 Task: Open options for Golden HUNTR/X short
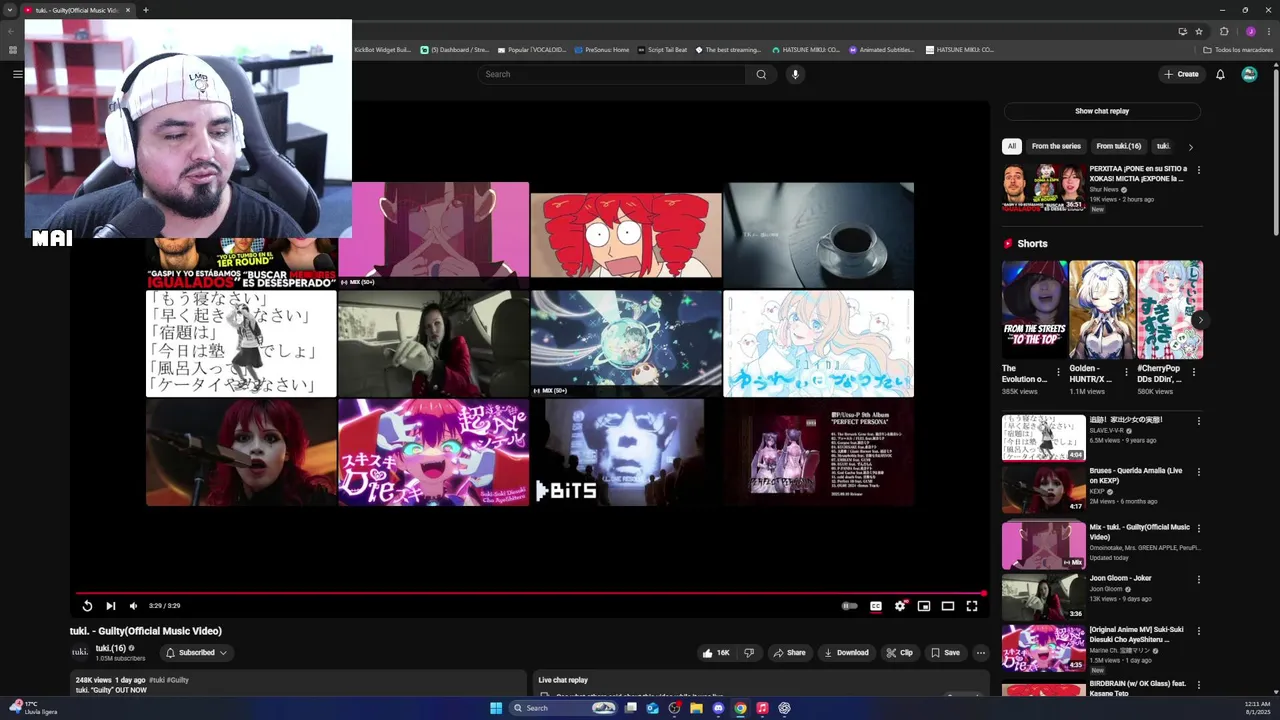click(x=1125, y=372)
